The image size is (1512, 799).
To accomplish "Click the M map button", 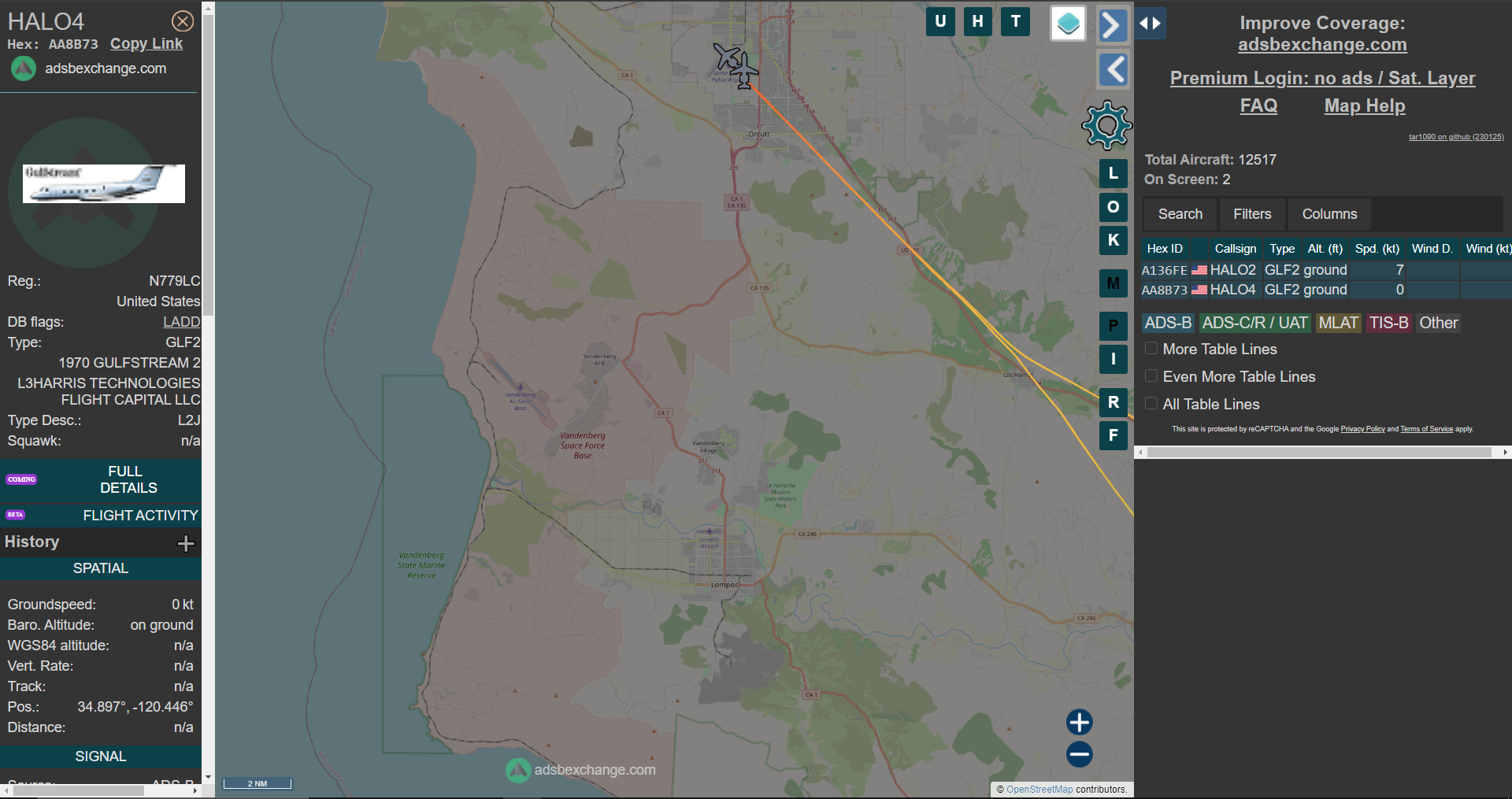I will tap(1114, 283).
